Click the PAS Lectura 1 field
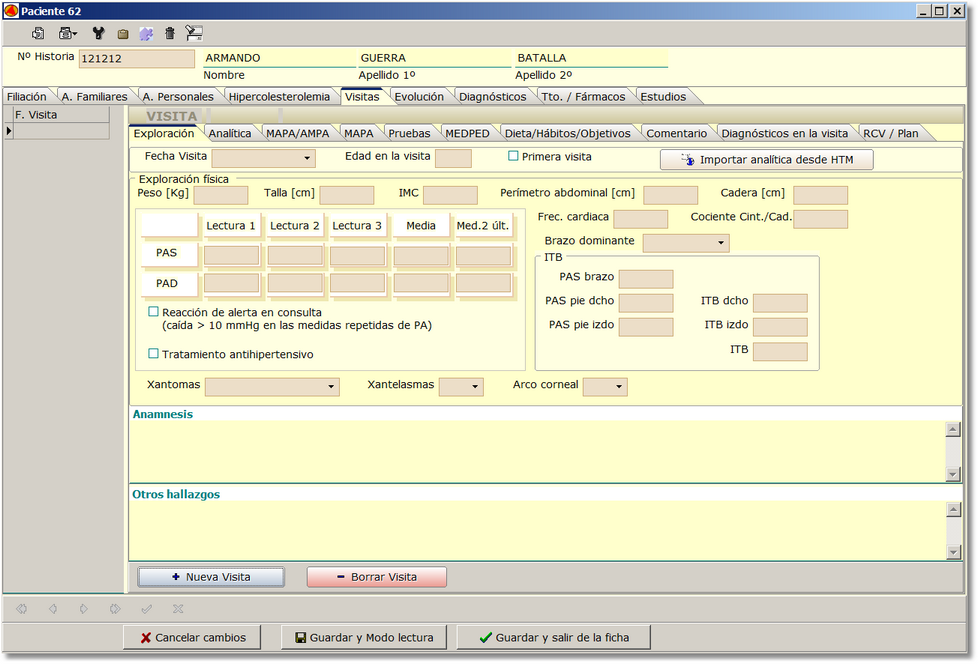The height and width of the screenshot is (664, 978). pos(231,255)
